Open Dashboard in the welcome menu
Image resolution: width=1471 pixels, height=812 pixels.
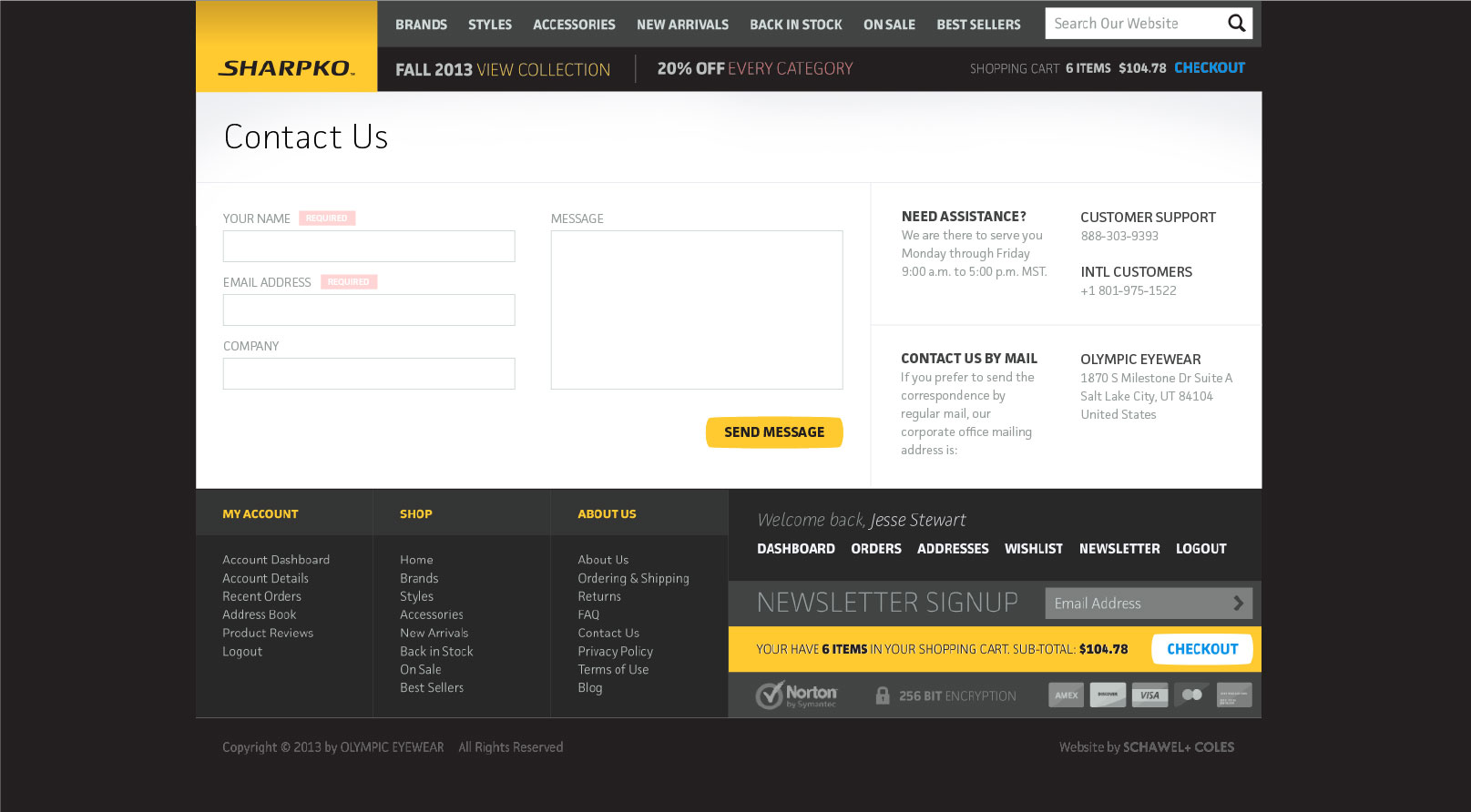(x=796, y=549)
